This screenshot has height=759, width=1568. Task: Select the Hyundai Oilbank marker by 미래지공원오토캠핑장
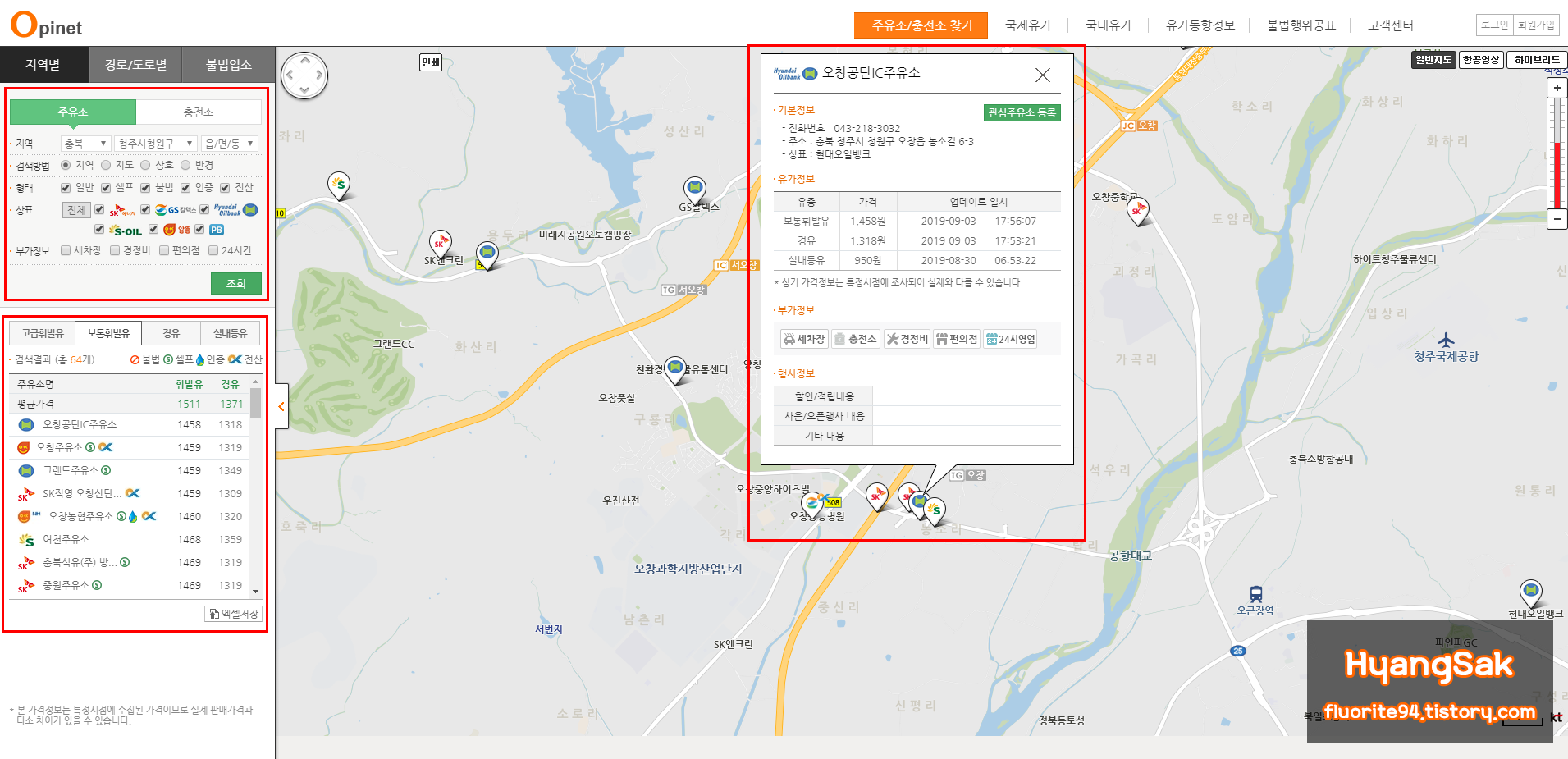487,254
